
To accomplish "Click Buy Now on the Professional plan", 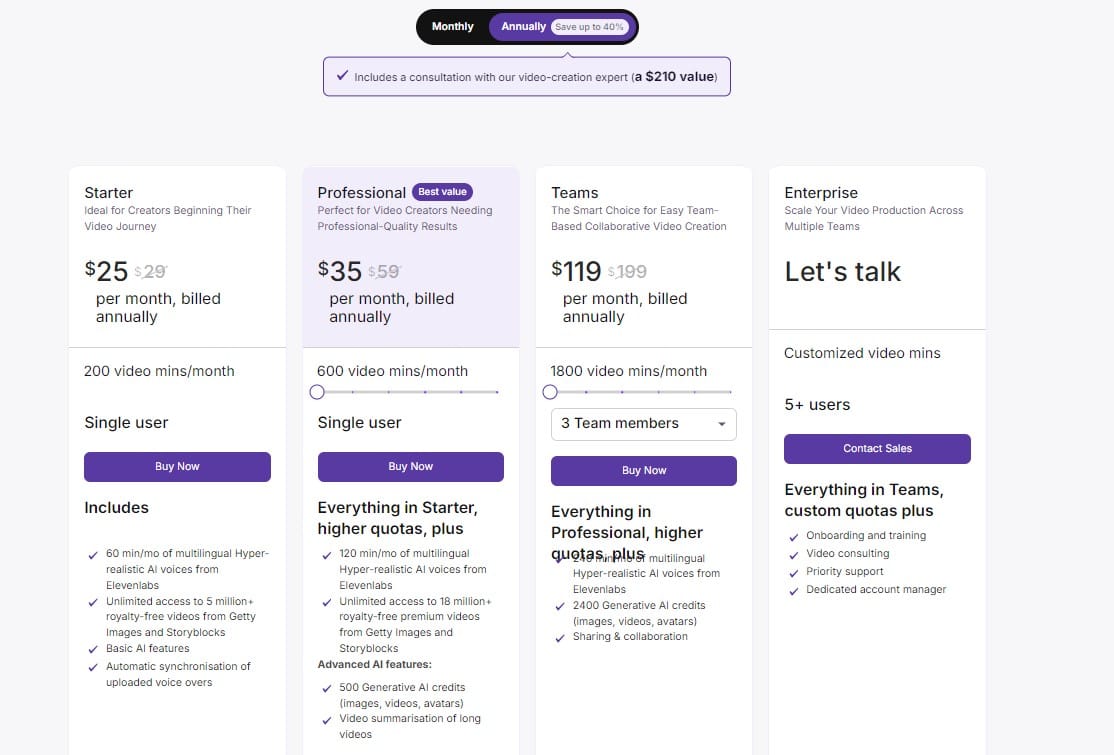I will coord(410,466).
